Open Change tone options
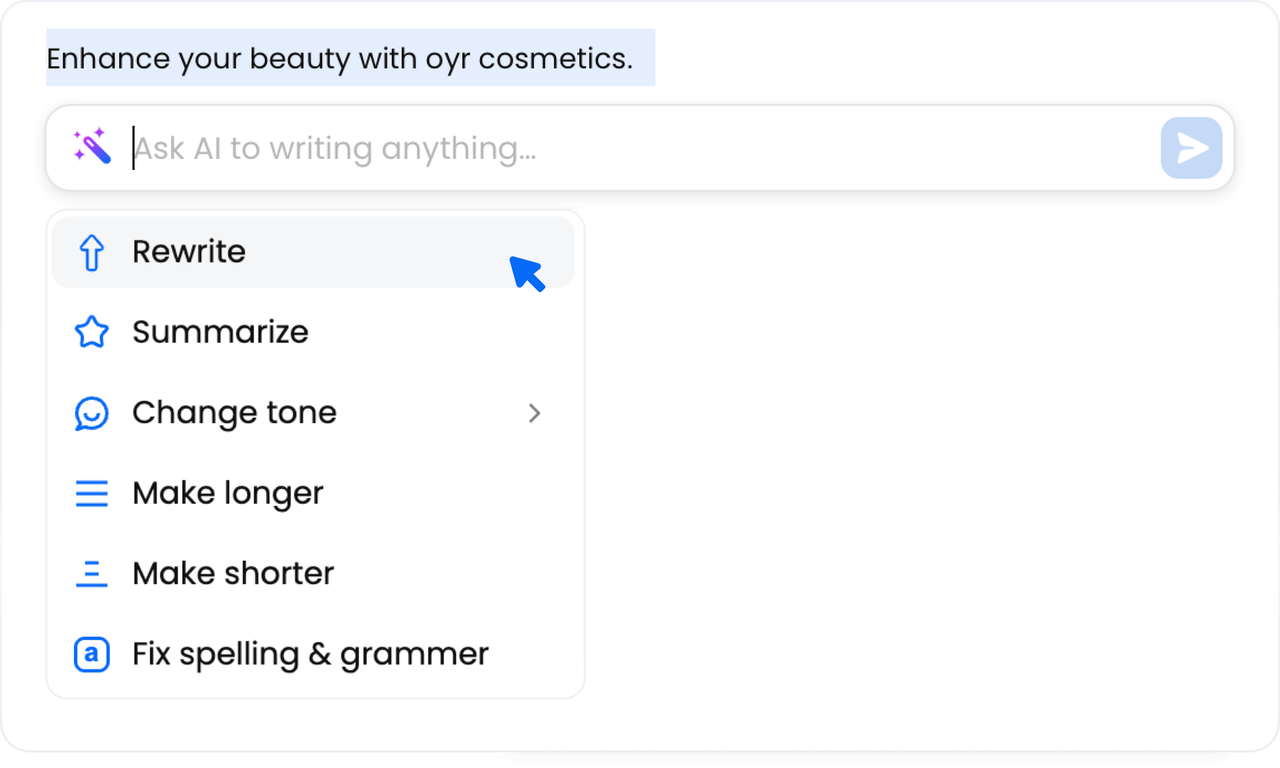Viewport: 1280px width, 768px height. coord(234,412)
